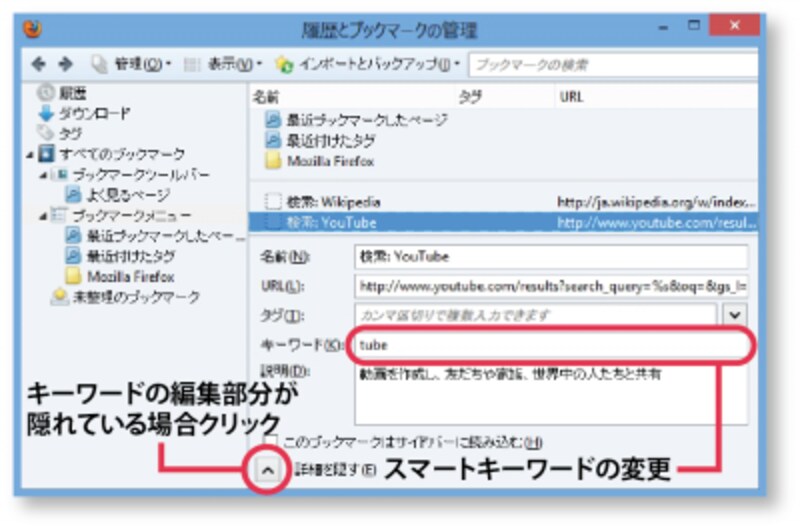Click the タグ (Tags) input field
This screenshot has width=800, height=530.
point(536,315)
